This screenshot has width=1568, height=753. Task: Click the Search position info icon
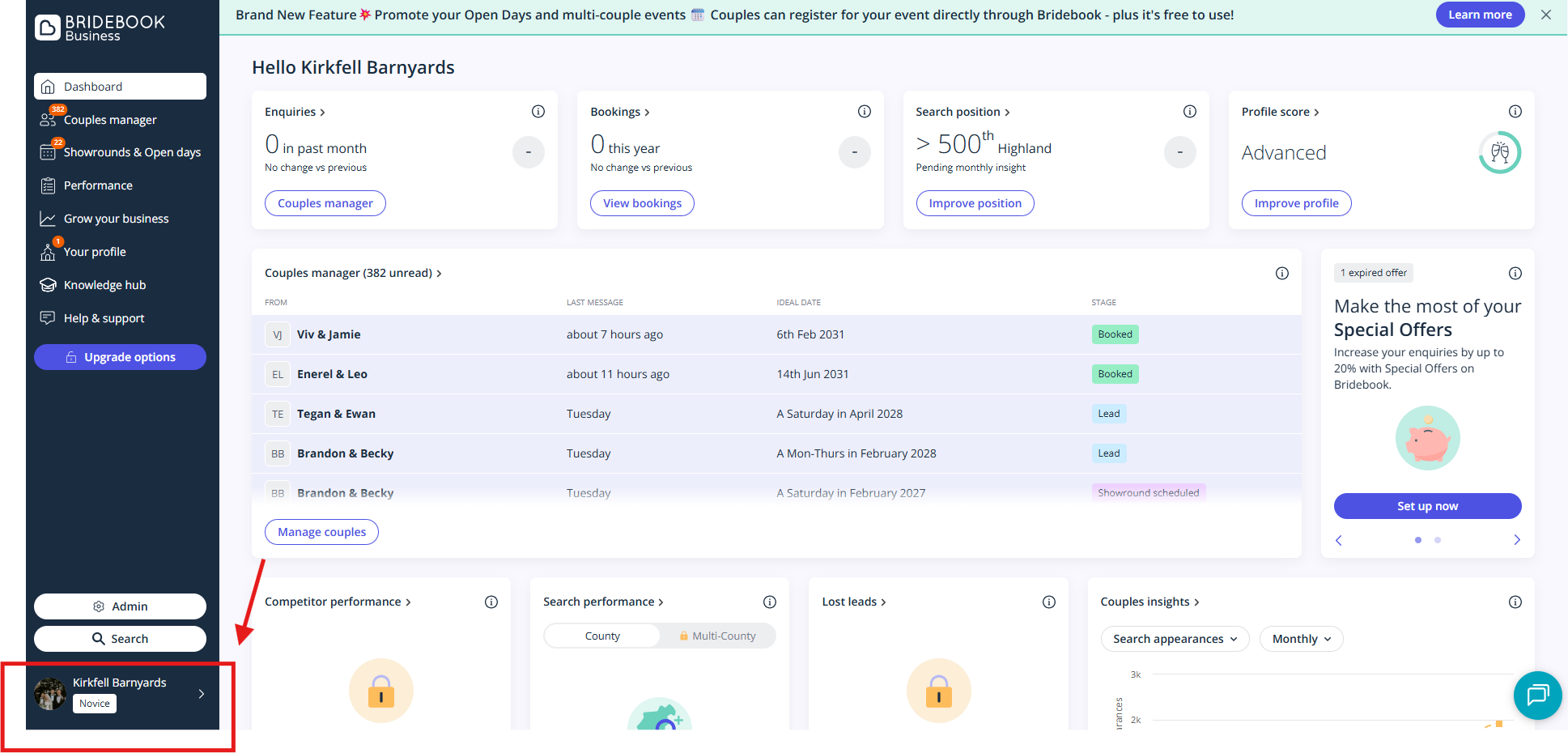[1189, 112]
